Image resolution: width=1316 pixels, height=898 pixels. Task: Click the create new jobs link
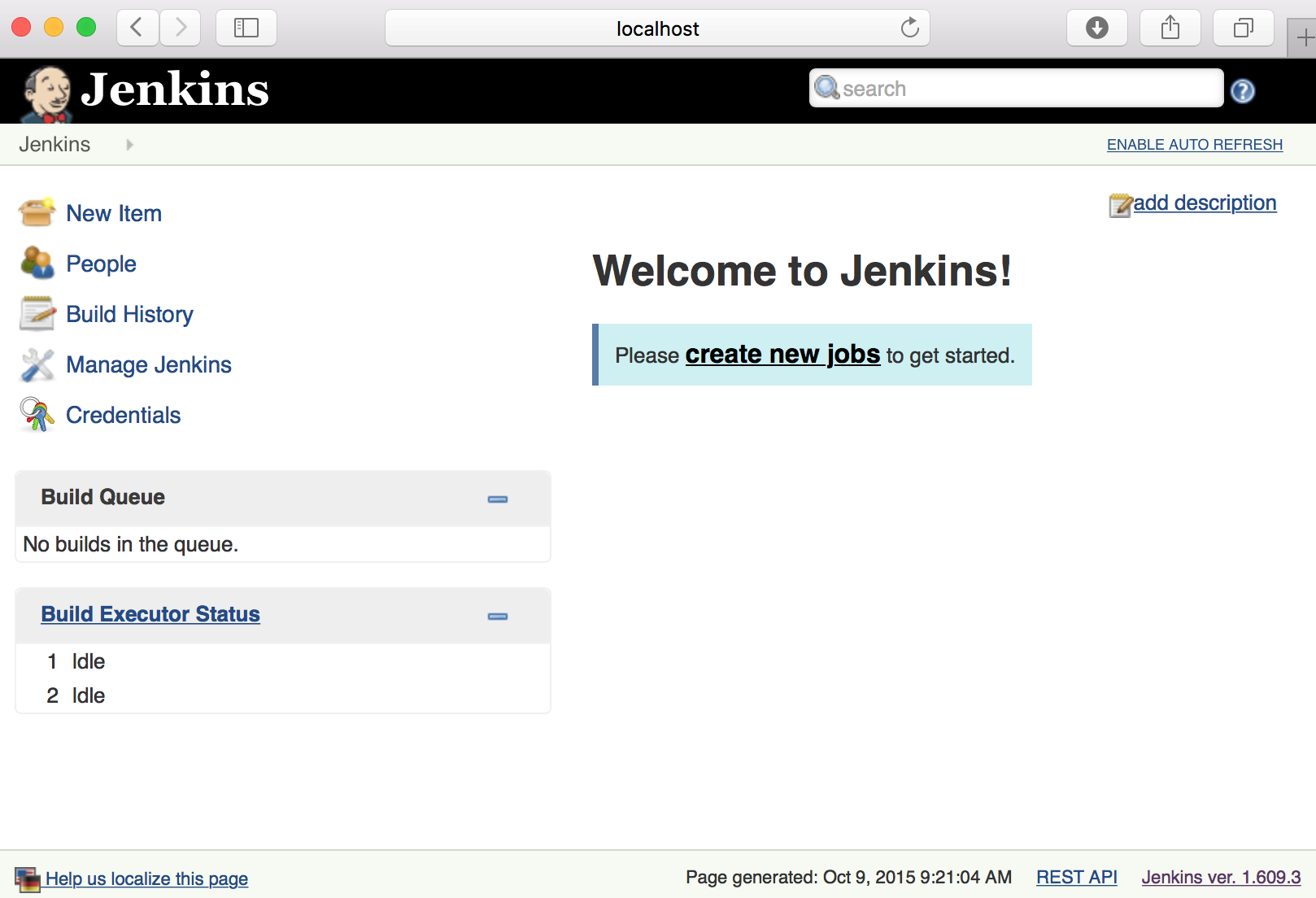pyautogui.click(x=782, y=354)
